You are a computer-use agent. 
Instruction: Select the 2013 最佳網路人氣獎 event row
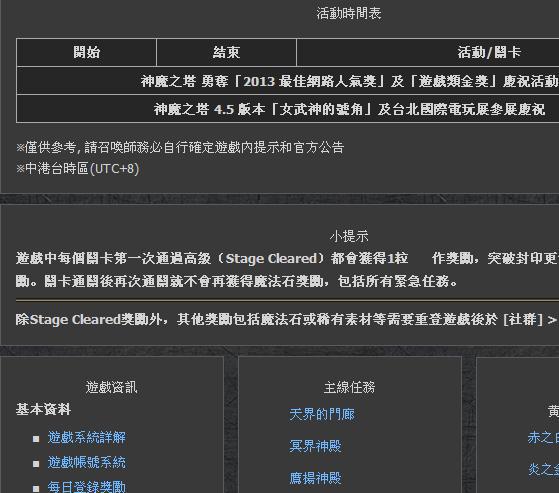click(288, 81)
